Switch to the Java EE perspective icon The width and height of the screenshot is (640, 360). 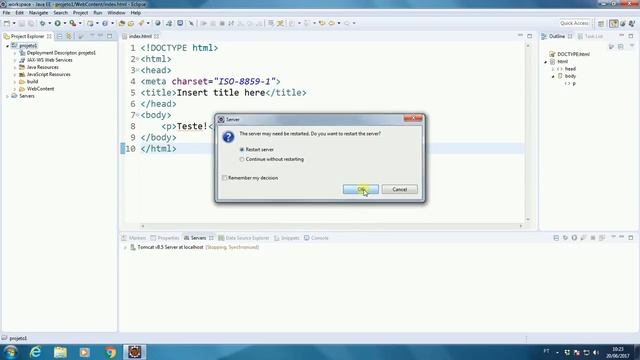coord(613,24)
